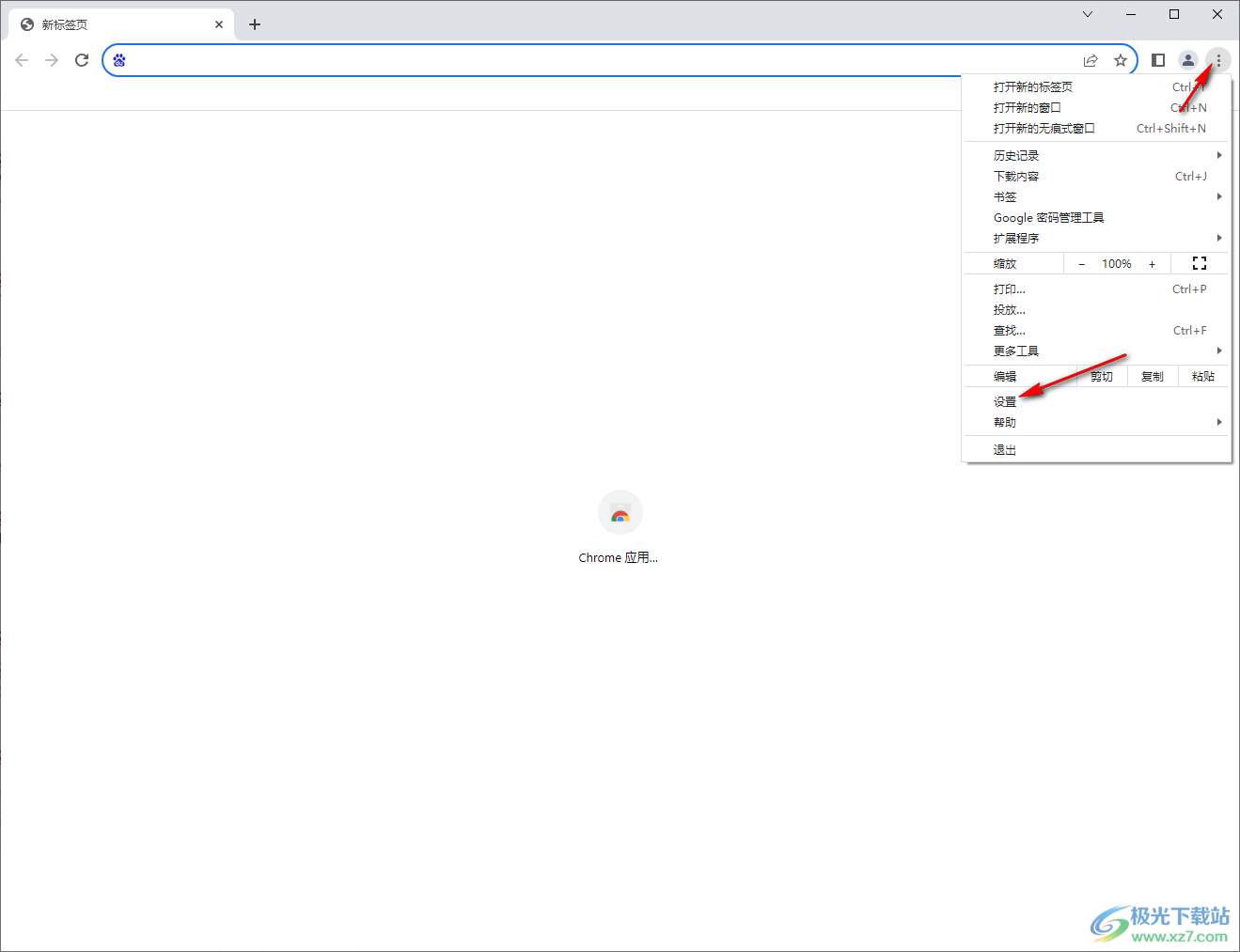Choose 打印... menu item
This screenshot has width=1240, height=952.
click(x=1096, y=289)
